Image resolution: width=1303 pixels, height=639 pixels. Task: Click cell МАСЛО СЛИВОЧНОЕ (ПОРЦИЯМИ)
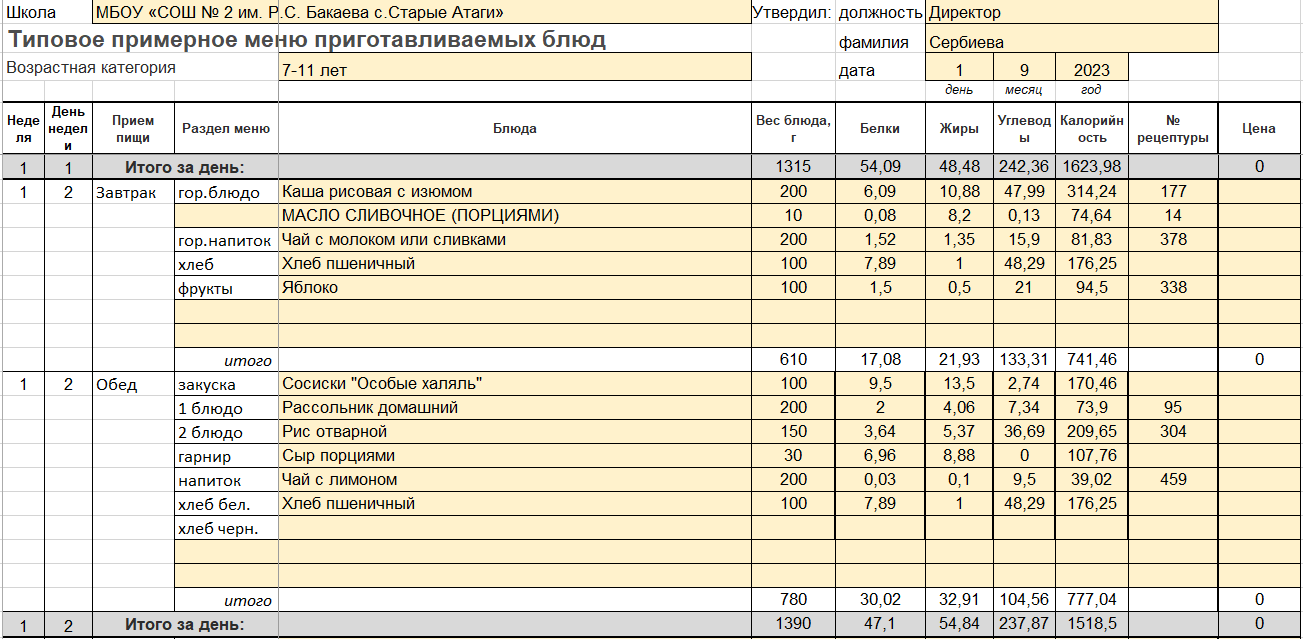pos(515,216)
